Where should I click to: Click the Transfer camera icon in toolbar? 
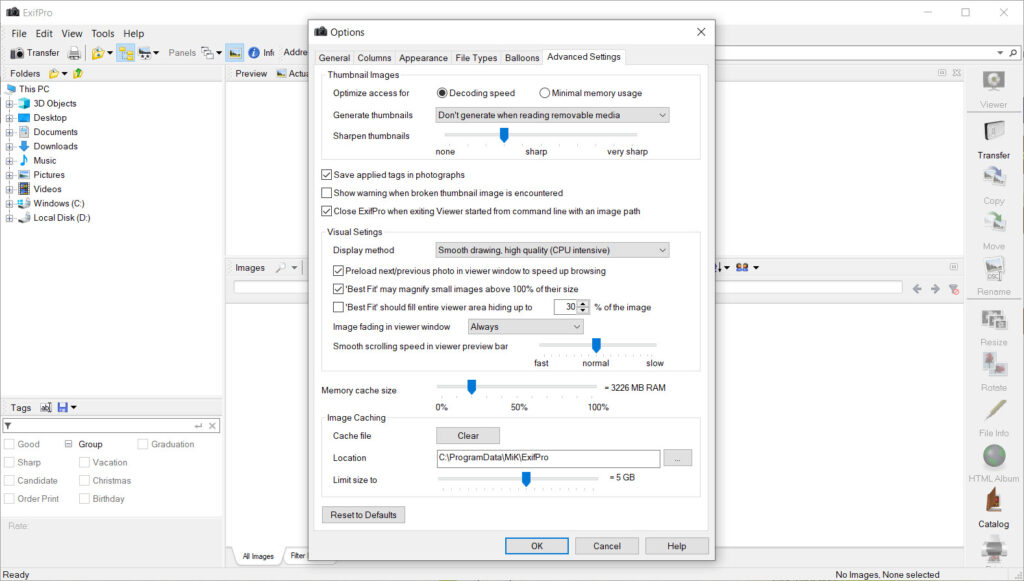(18, 53)
